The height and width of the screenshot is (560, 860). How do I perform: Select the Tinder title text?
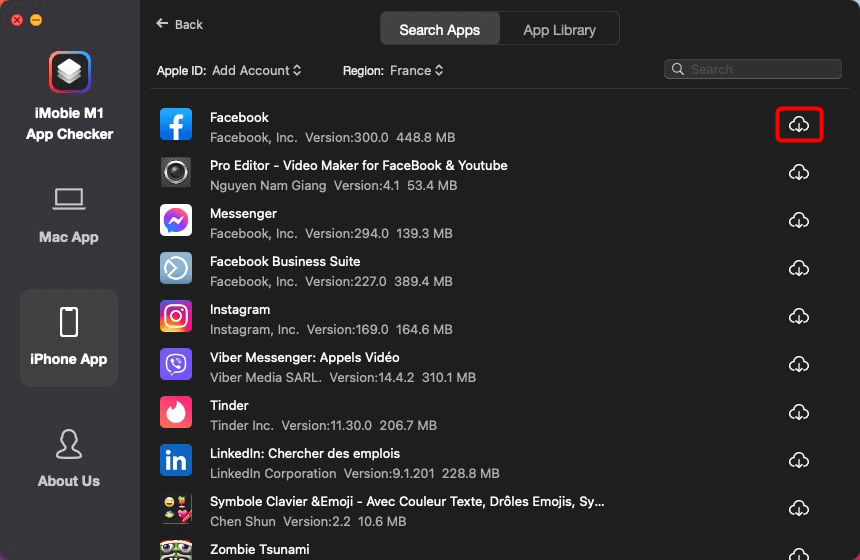coord(229,405)
